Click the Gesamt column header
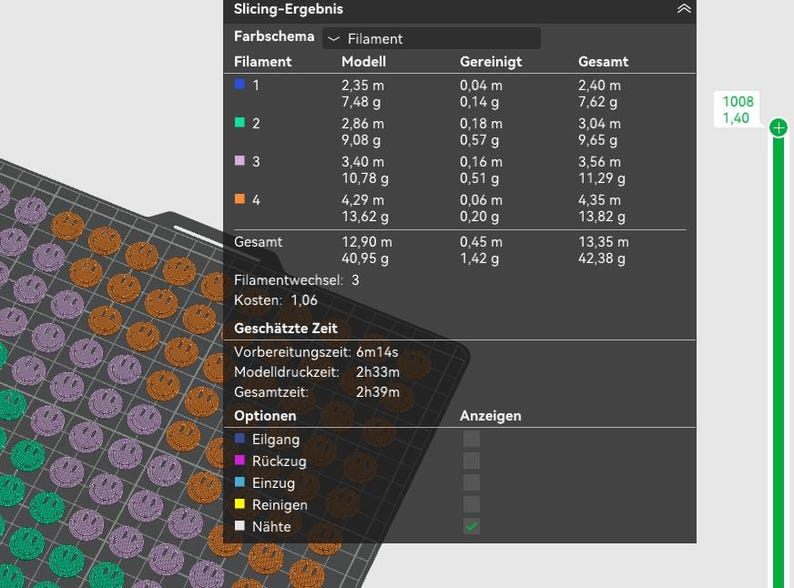The image size is (794, 588). [603, 62]
